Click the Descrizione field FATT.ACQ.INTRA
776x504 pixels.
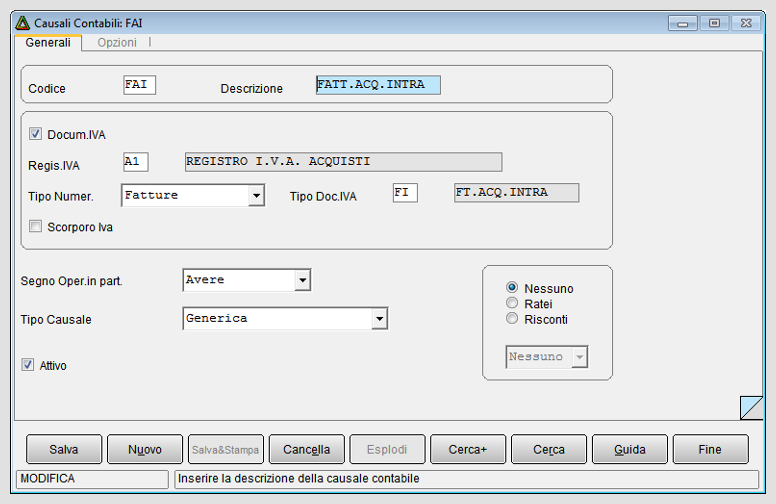[x=378, y=85]
